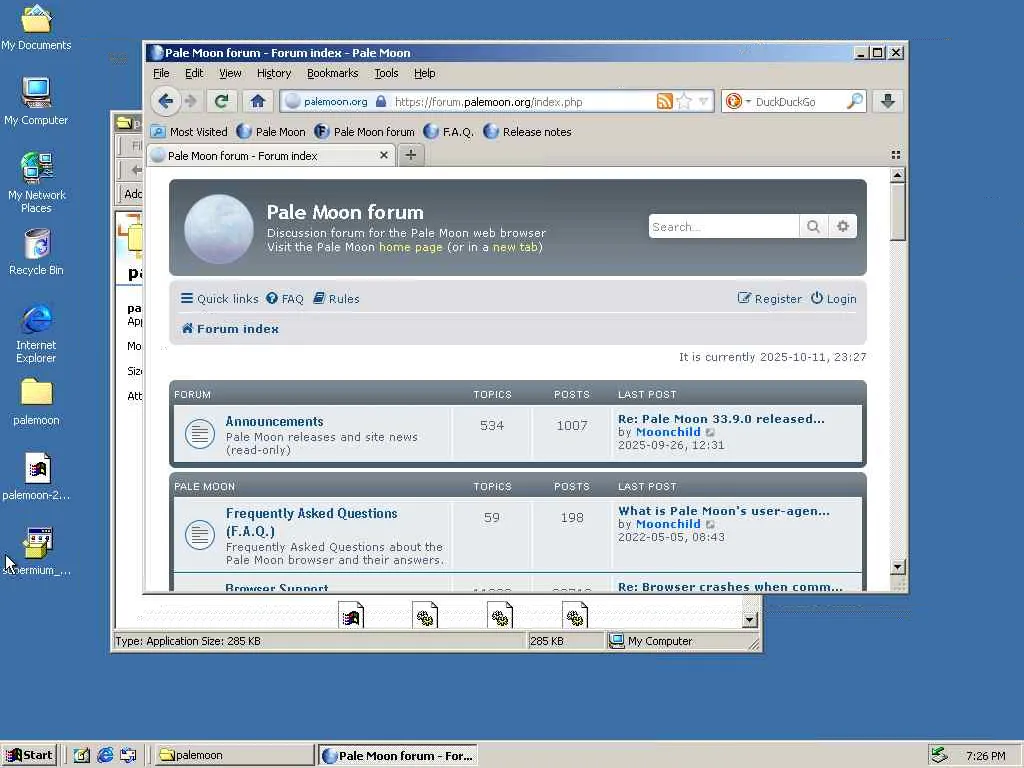This screenshot has height=768, width=1024.
Task: Click the page scrollbar down arrow
Action: tap(898, 567)
